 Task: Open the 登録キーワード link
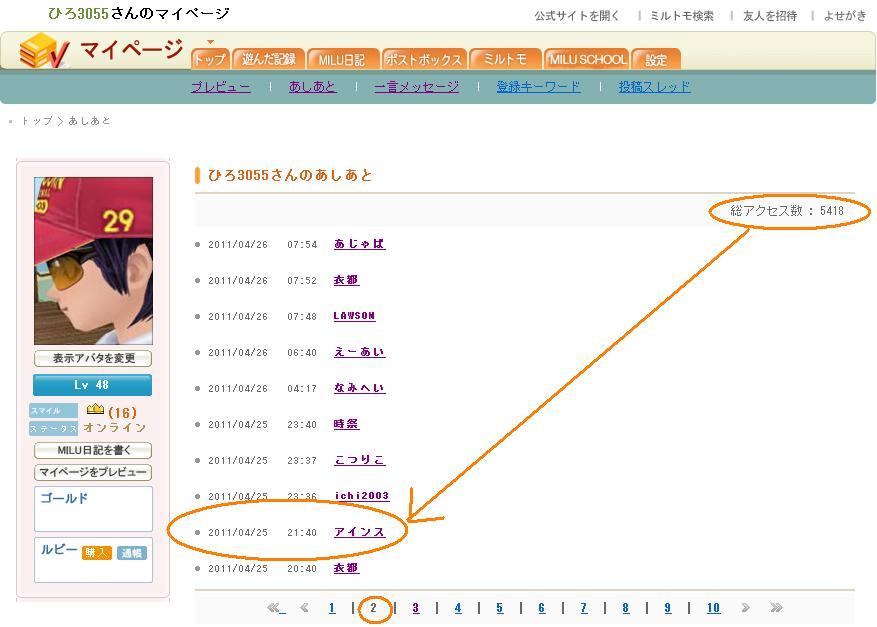click(x=538, y=87)
